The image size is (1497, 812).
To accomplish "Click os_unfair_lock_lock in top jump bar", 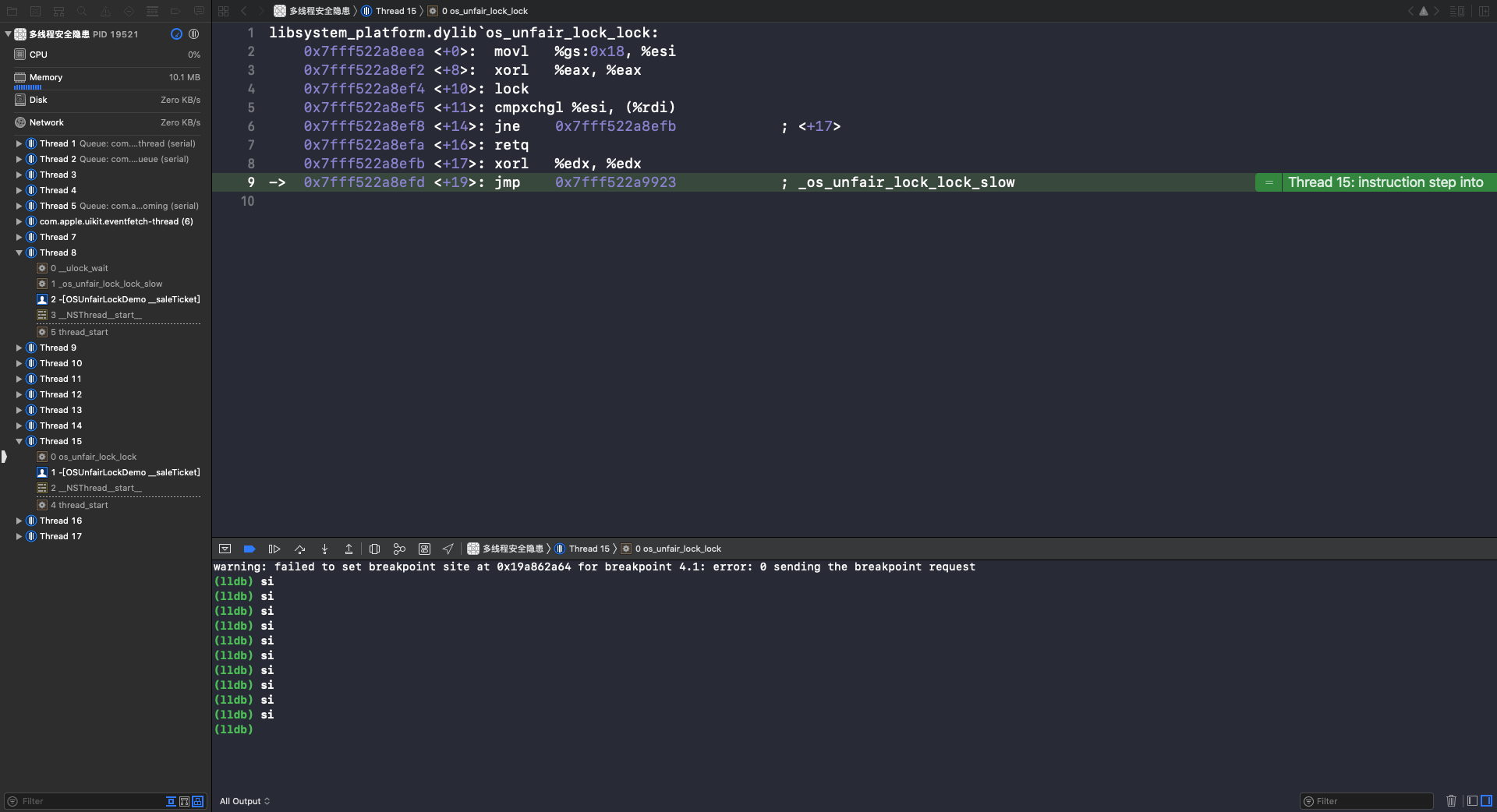I will (x=478, y=11).
